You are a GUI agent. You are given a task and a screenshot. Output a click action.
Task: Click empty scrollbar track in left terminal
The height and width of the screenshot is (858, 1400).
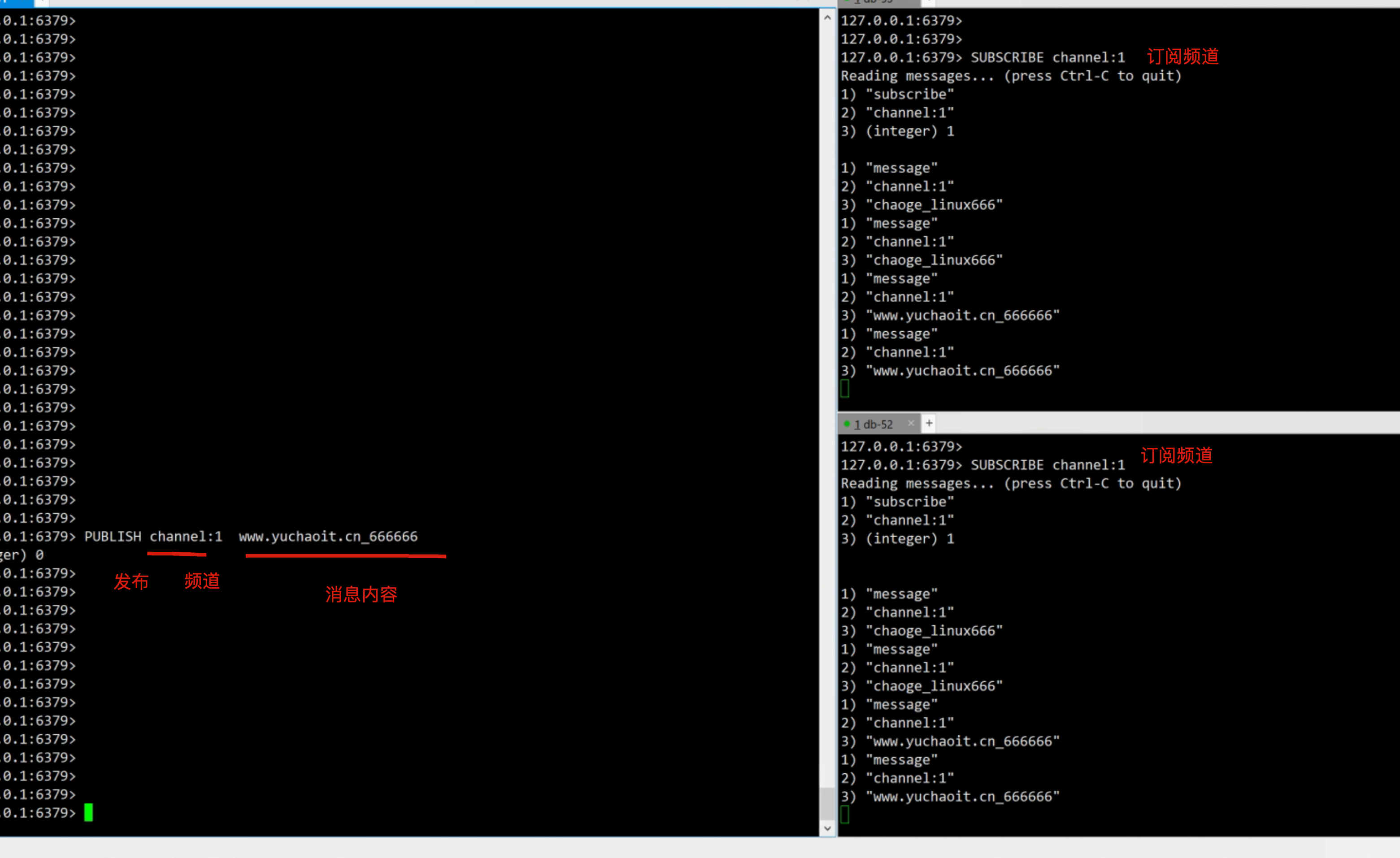pyautogui.click(x=827, y=398)
